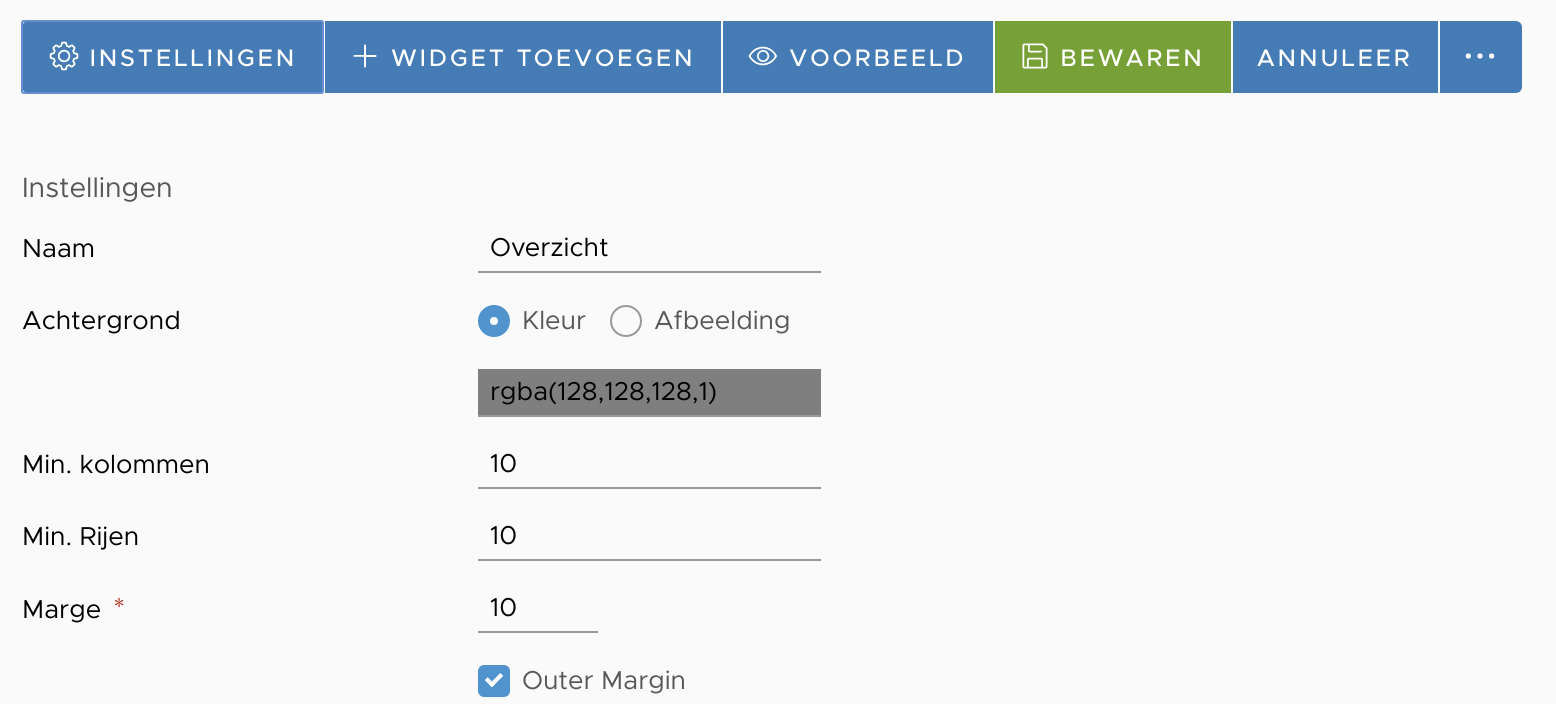Switch background to Afbeelding

(626, 321)
